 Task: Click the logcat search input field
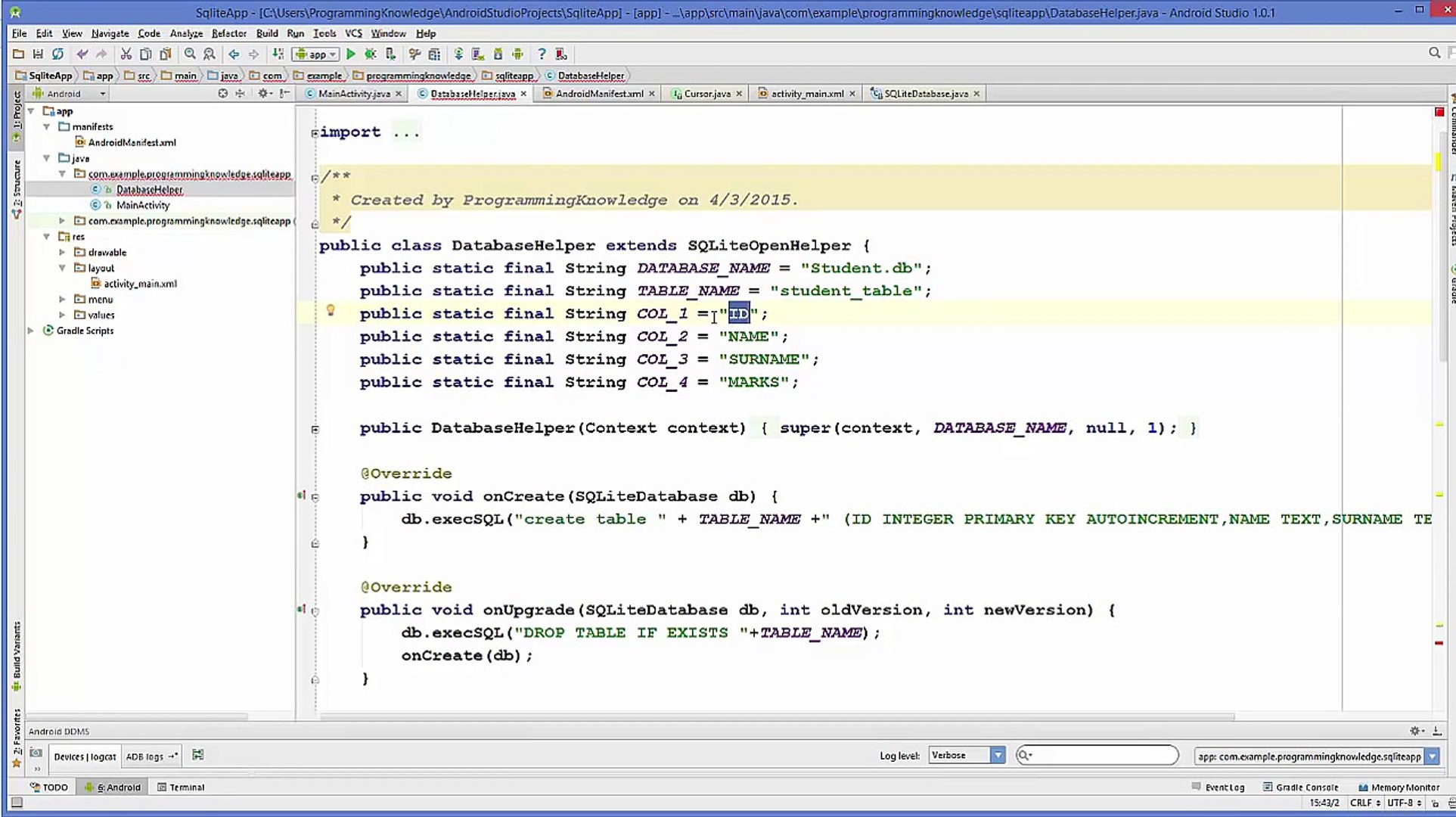pyautogui.click(x=1097, y=755)
